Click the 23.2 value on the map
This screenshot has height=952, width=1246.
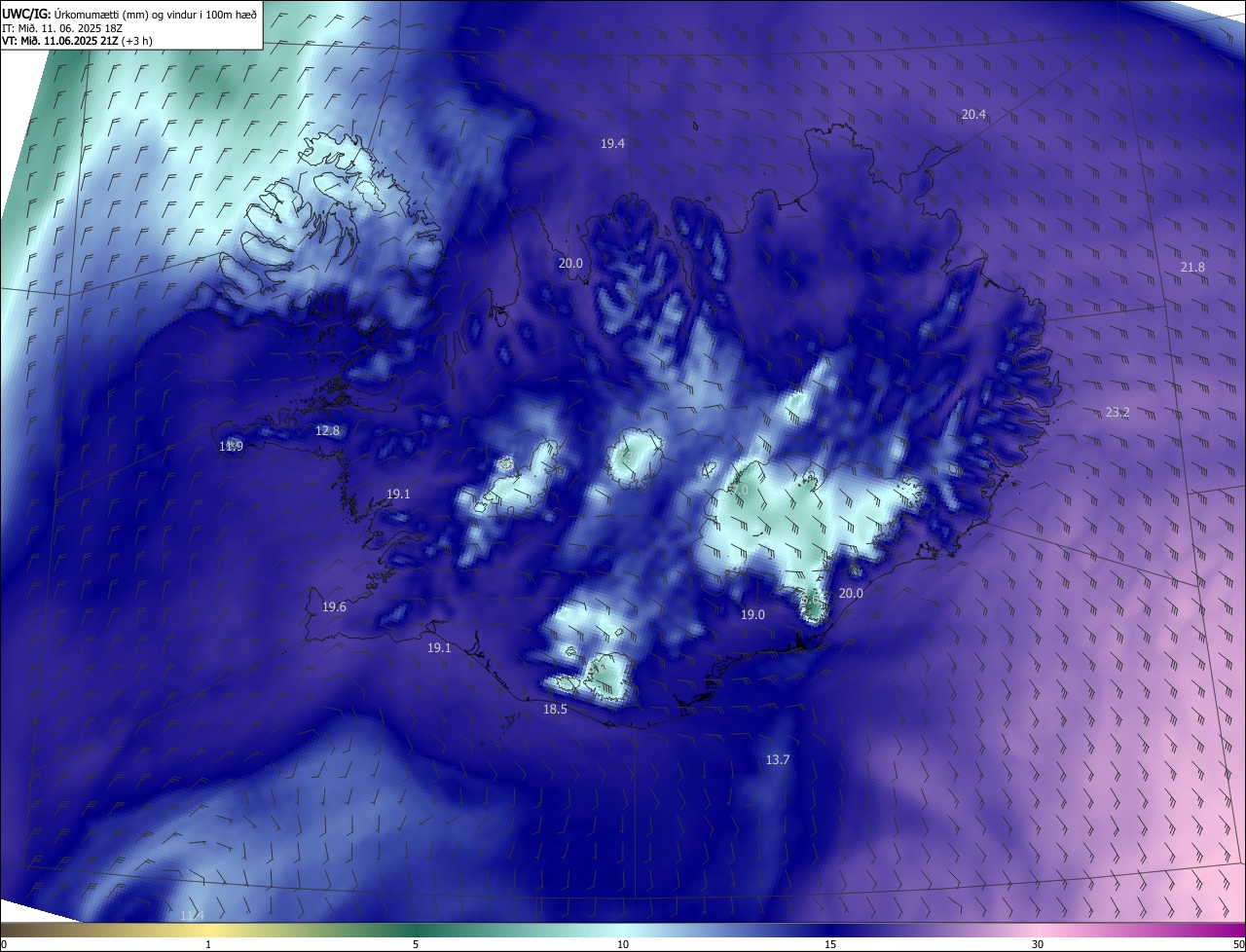pyautogui.click(x=1118, y=412)
